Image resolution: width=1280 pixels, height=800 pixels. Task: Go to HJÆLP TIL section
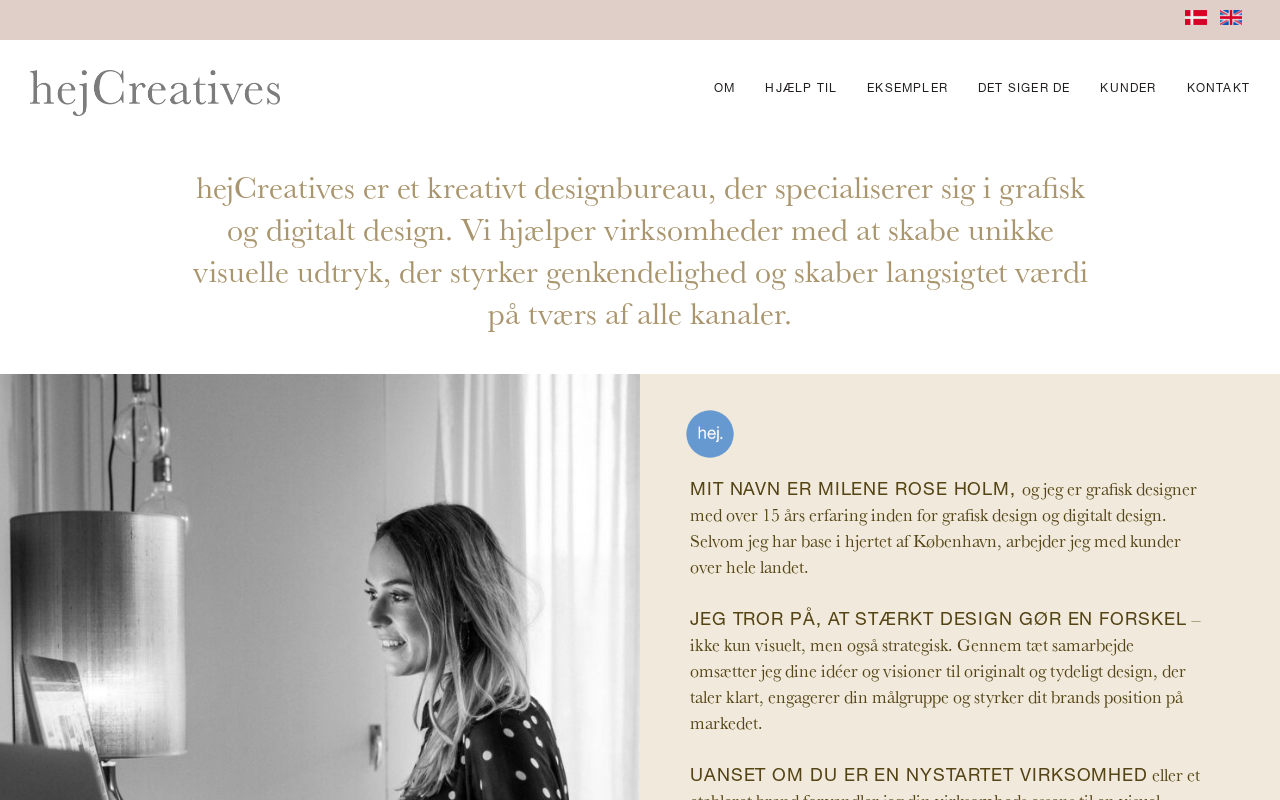[x=801, y=88]
